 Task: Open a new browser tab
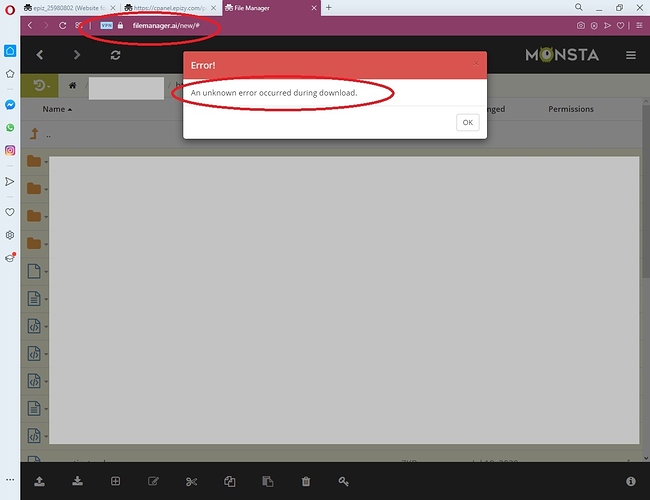[329, 7]
